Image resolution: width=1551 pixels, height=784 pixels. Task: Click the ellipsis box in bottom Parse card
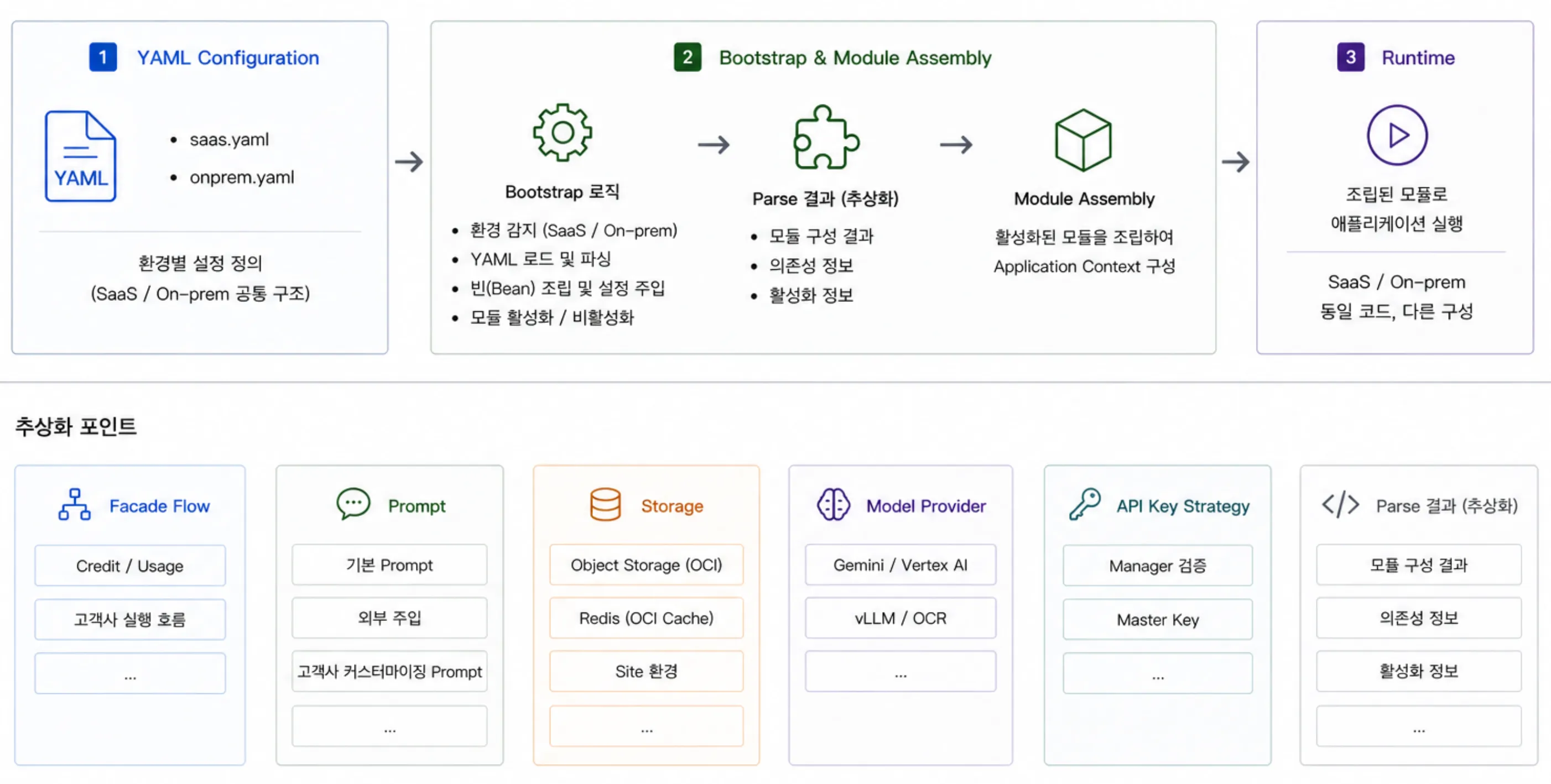(1419, 726)
